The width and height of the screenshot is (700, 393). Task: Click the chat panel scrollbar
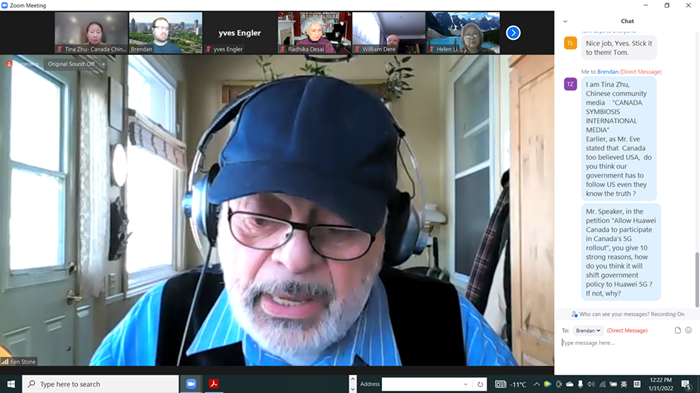[697, 279]
